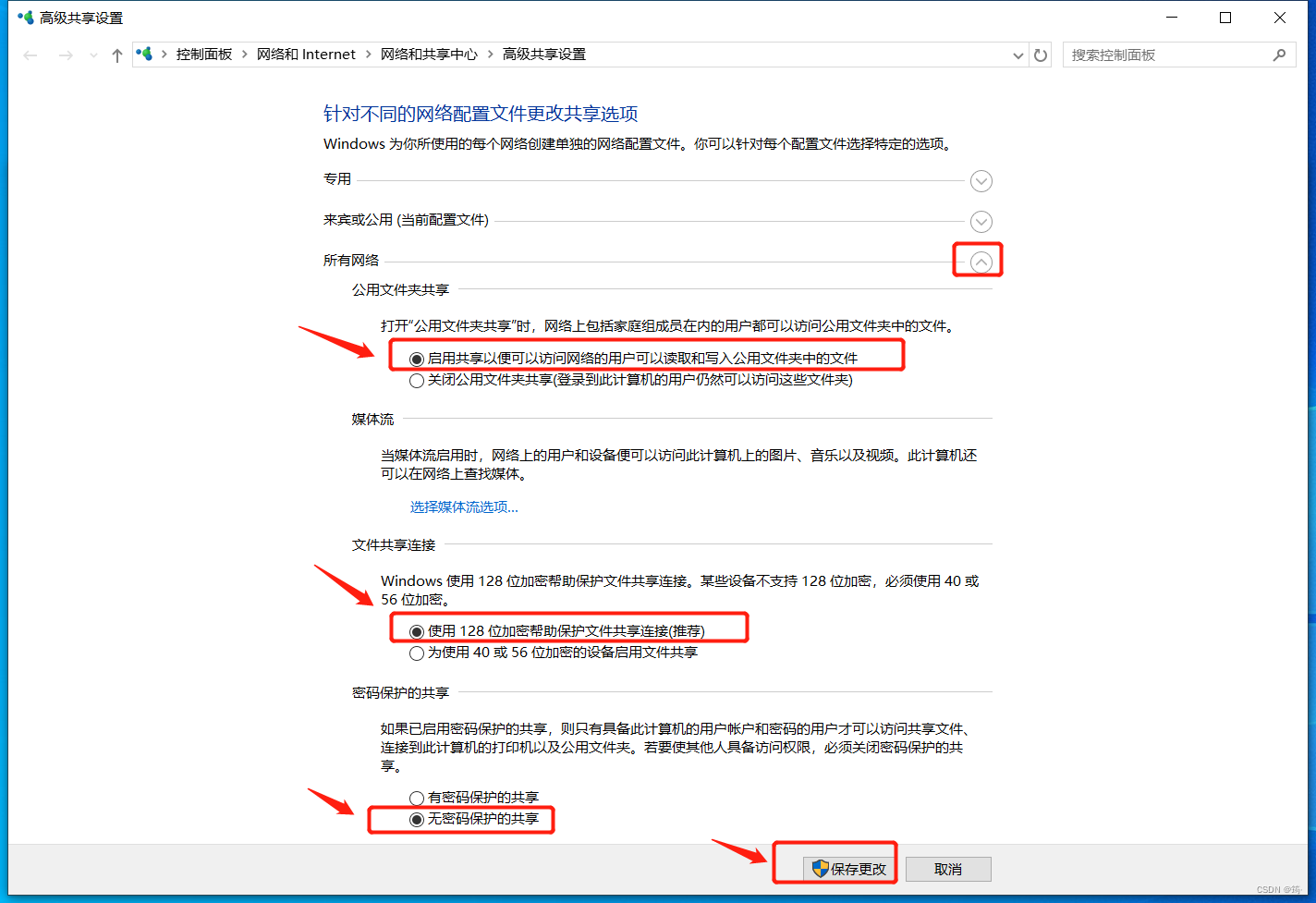The width and height of the screenshot is (1316, 903).
Task: Click the 保存更改 button
Action: click(x=848, y=869)
